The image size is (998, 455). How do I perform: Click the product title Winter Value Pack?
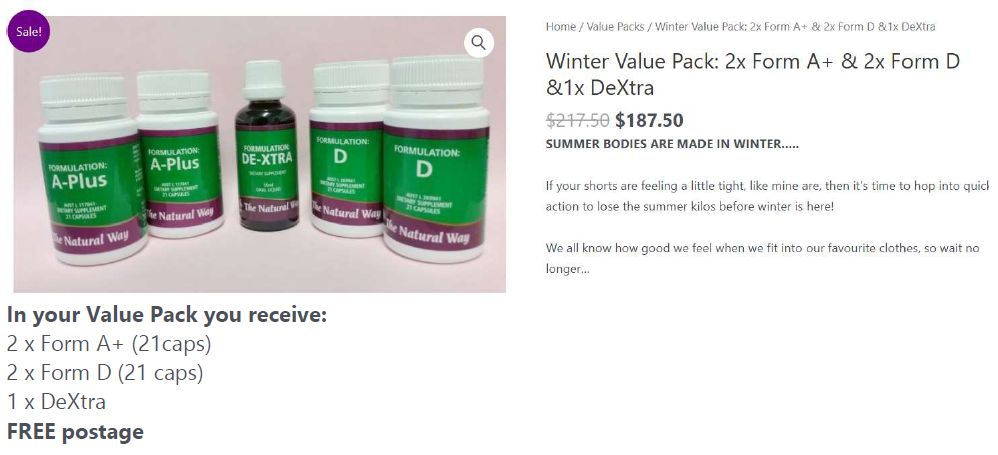click(753, 74)
